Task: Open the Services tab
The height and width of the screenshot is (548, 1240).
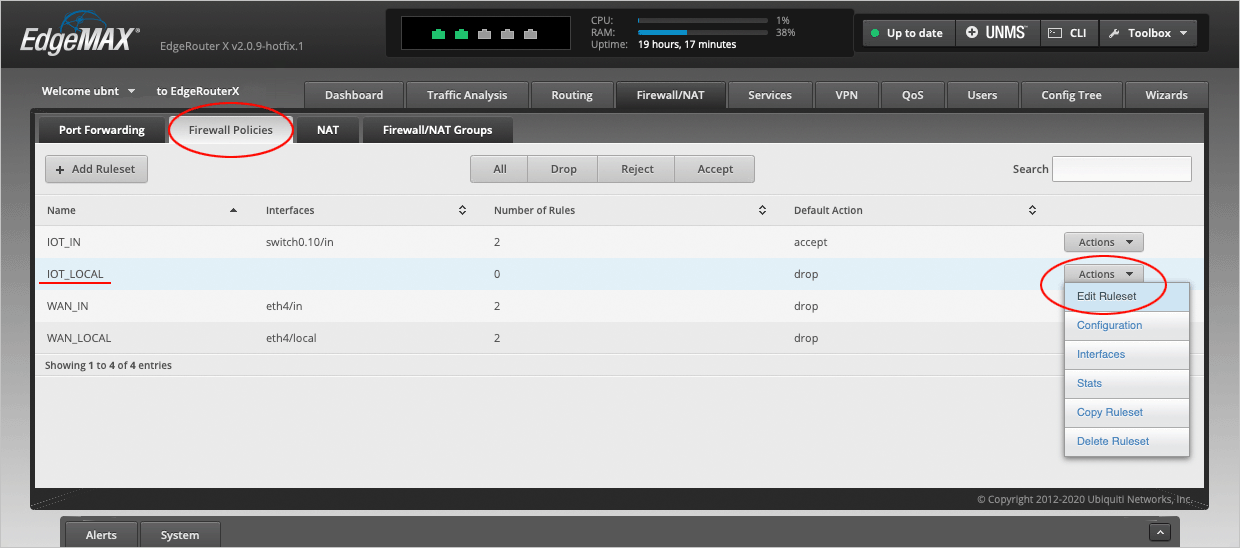Action: (770, 95)
